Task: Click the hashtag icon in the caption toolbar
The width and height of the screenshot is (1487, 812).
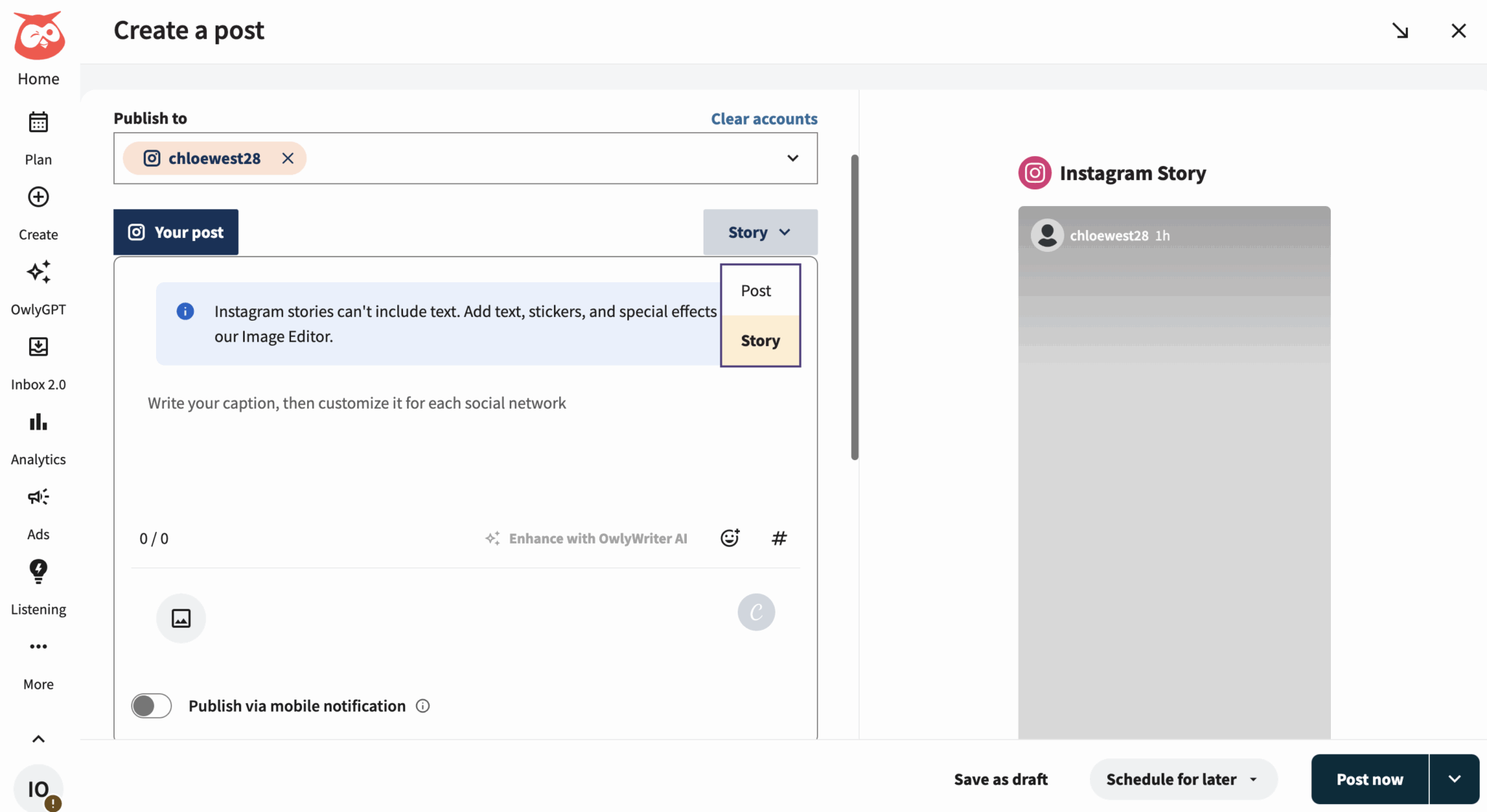Action: click(x=779, y=538)
